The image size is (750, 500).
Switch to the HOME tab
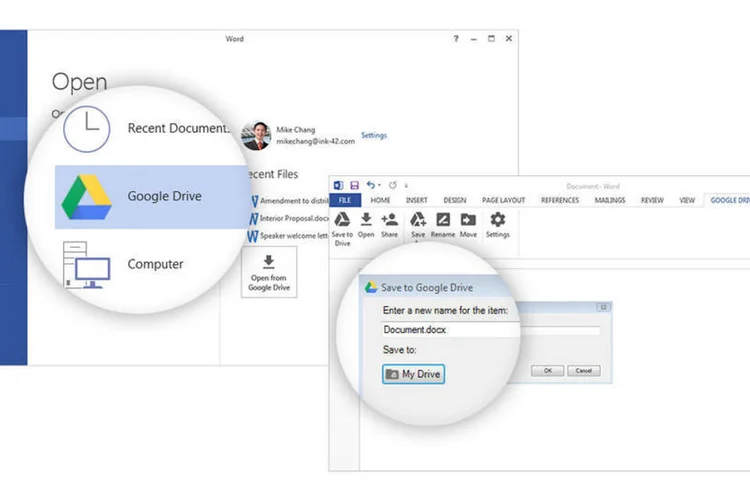coord(380,200)
